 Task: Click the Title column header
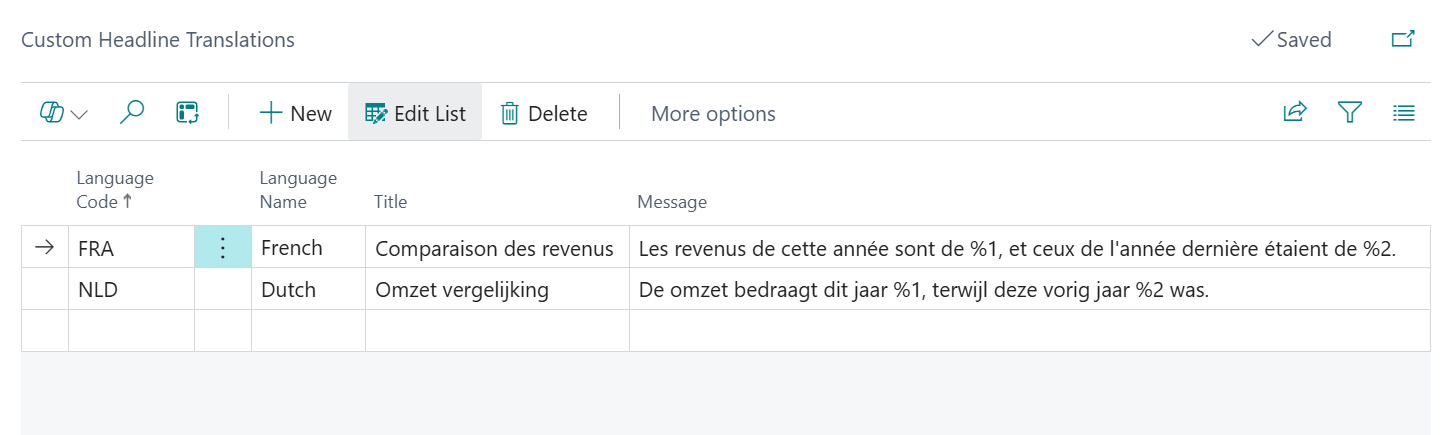tap(390, 202)
